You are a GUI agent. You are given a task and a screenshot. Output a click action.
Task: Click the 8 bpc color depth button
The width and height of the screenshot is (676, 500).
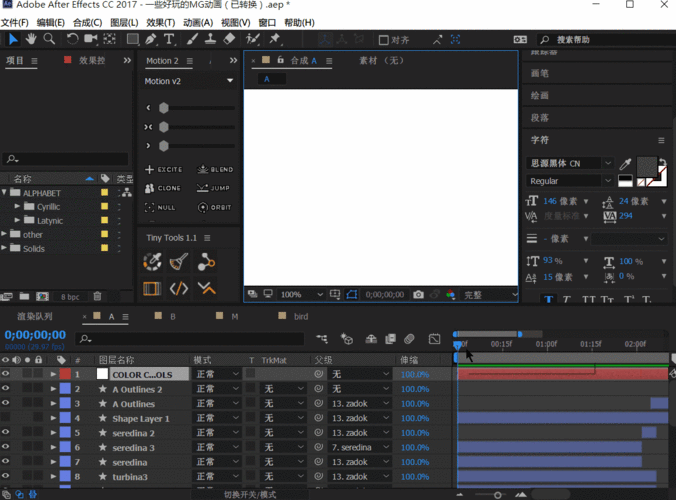click(70, 297)
